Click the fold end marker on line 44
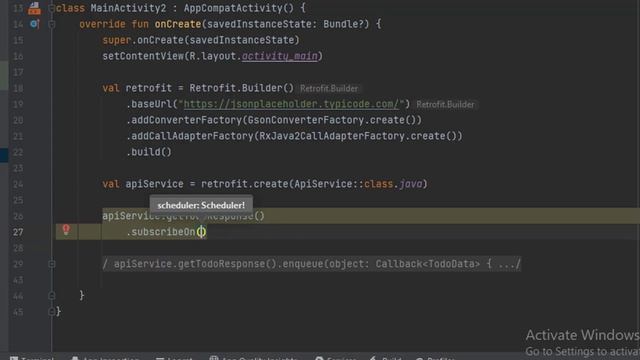The width and height of the screenshot is (640, 360). 52,295
